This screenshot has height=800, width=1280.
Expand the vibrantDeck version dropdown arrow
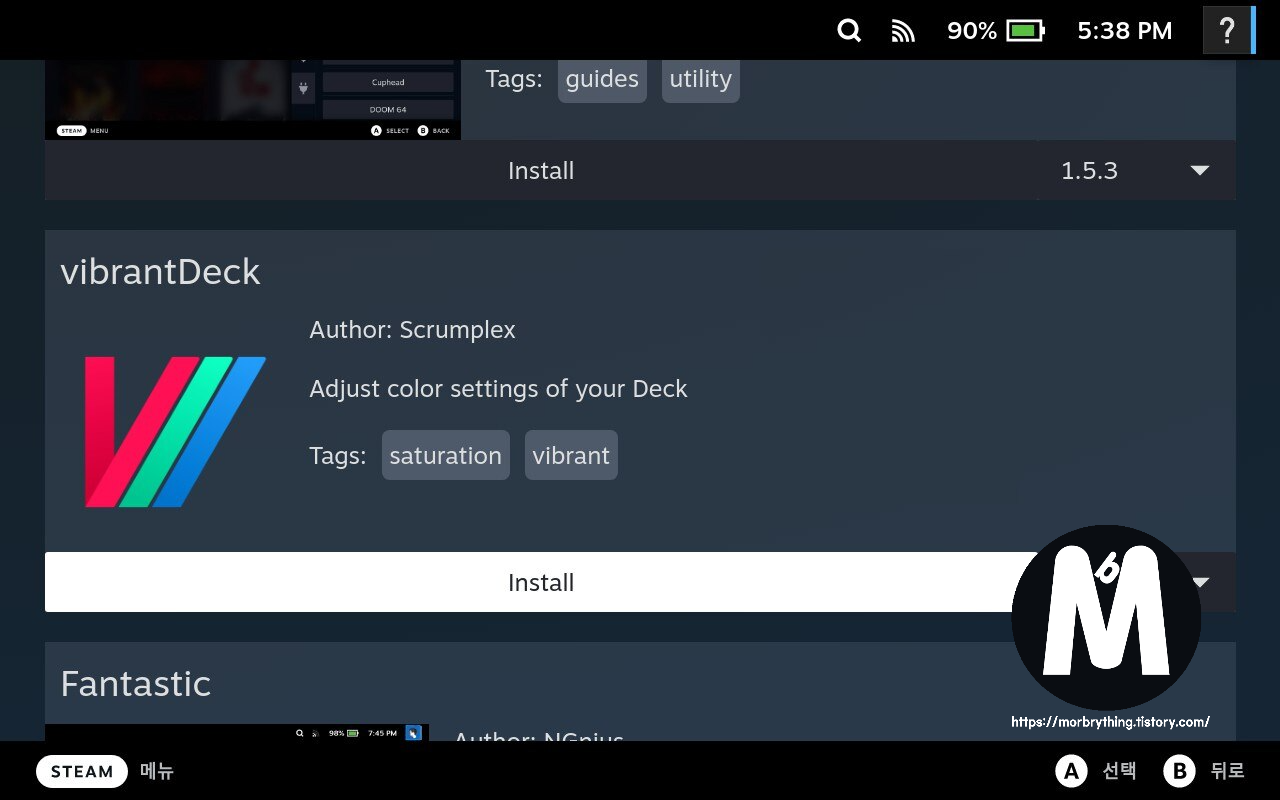click(1201, 582)
